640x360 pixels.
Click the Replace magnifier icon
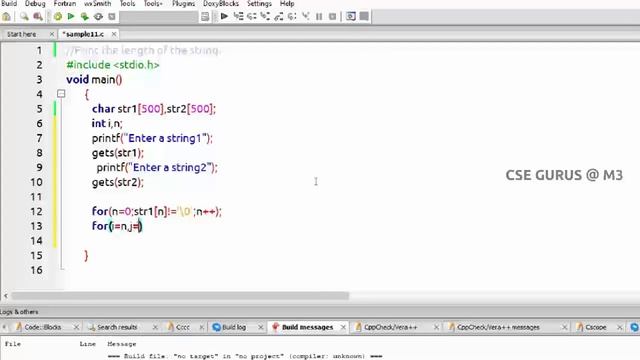(38, 17)
